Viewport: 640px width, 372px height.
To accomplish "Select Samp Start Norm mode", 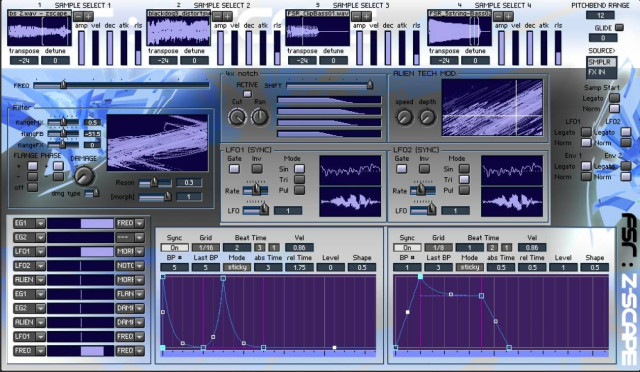I will pos(614,109).
